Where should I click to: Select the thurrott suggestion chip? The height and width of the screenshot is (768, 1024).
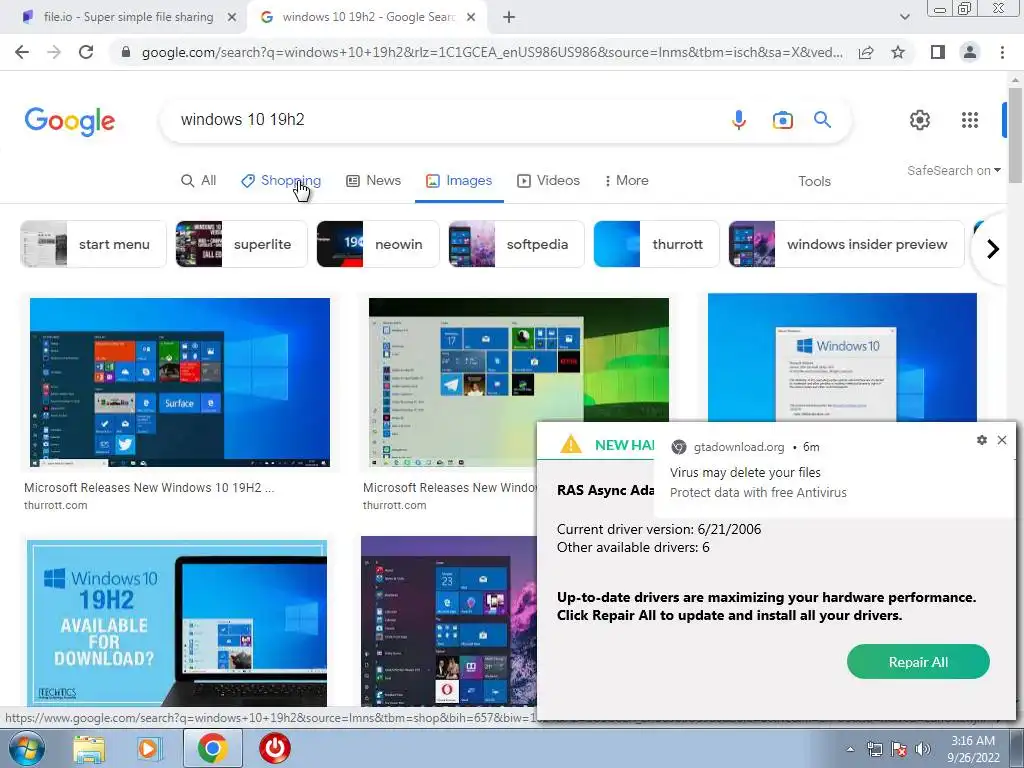656,244
